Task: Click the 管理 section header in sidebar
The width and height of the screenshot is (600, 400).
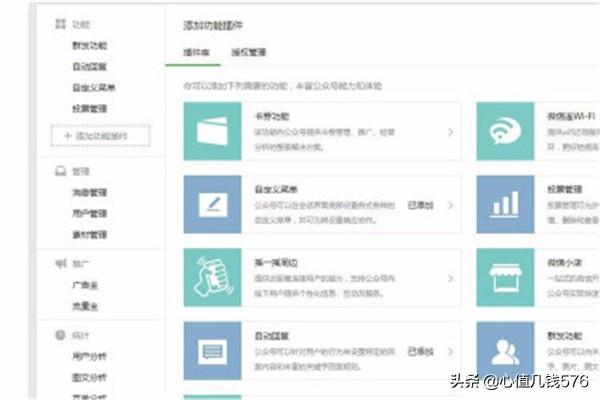Action: coord(81,171)
